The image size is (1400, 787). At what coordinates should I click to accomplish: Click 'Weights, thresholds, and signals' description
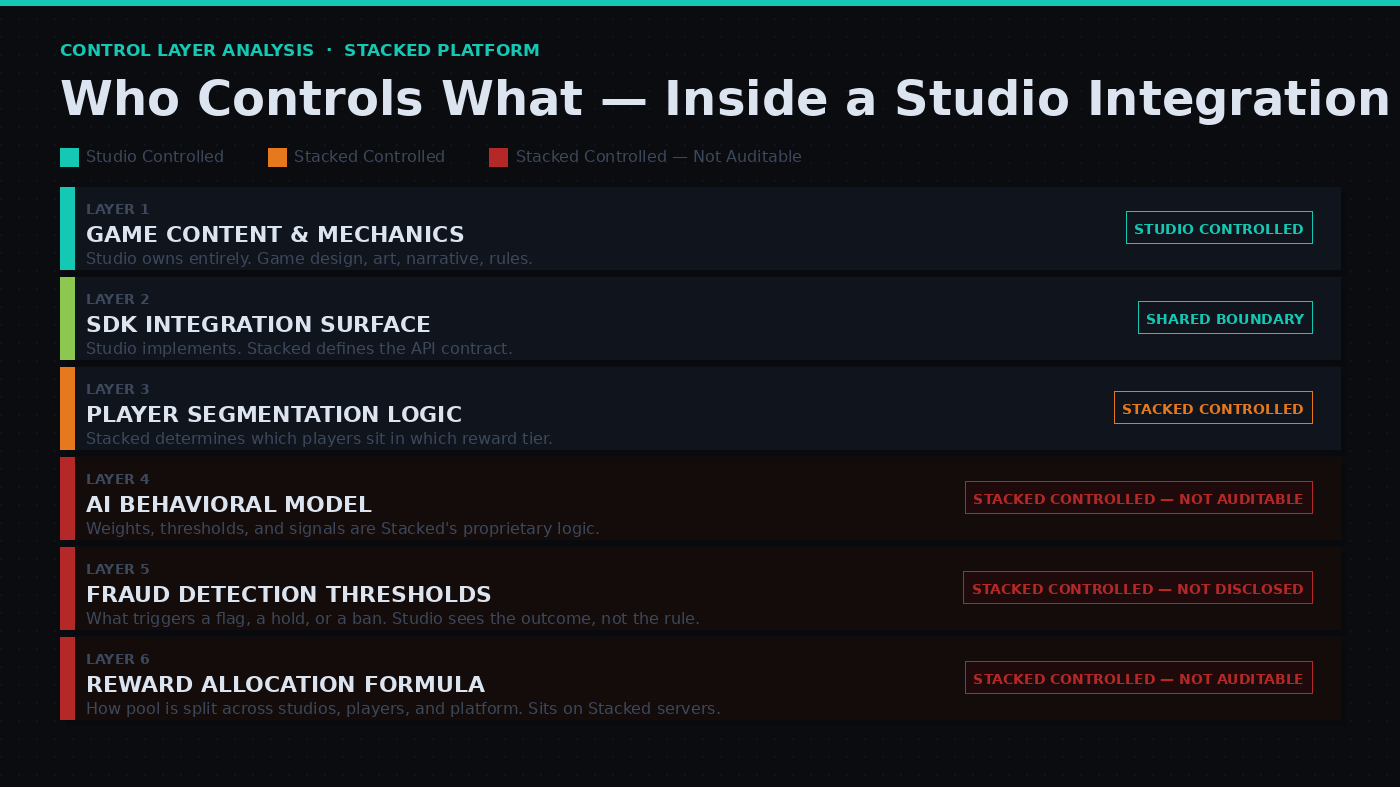pyautogui.click(x=343, y=529)
